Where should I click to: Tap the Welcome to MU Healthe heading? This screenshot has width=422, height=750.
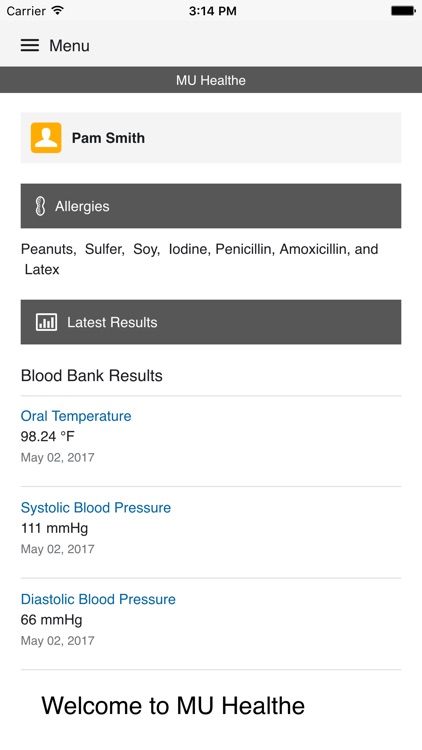pos(173,706)
